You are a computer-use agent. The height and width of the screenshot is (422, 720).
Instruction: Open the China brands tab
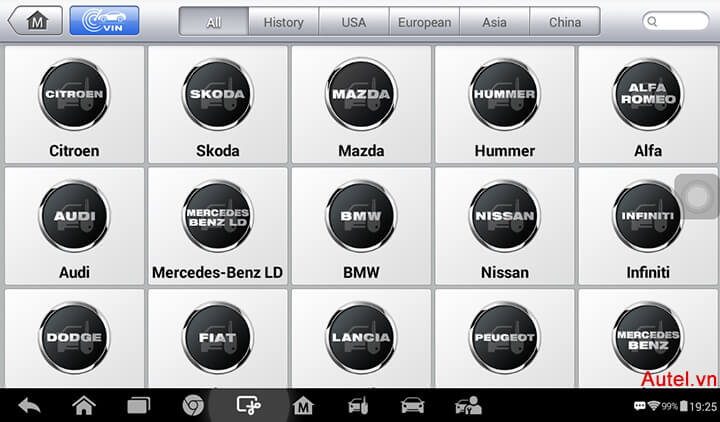[x=565, y=22]
